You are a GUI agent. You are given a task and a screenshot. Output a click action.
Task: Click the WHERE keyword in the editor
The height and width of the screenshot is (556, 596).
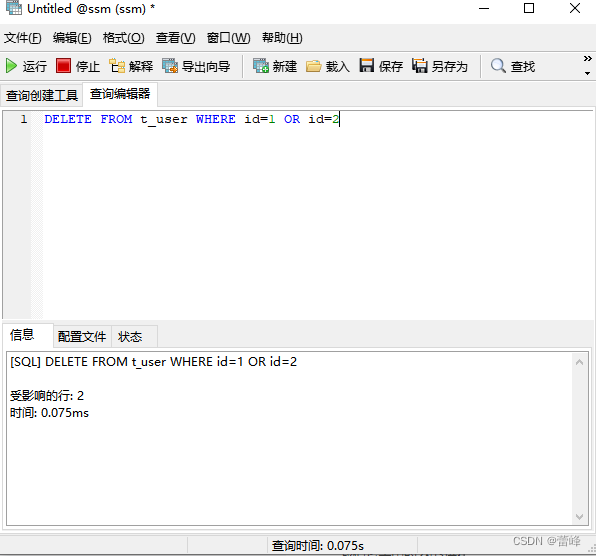pyautogui.click(x=216, y=119)
